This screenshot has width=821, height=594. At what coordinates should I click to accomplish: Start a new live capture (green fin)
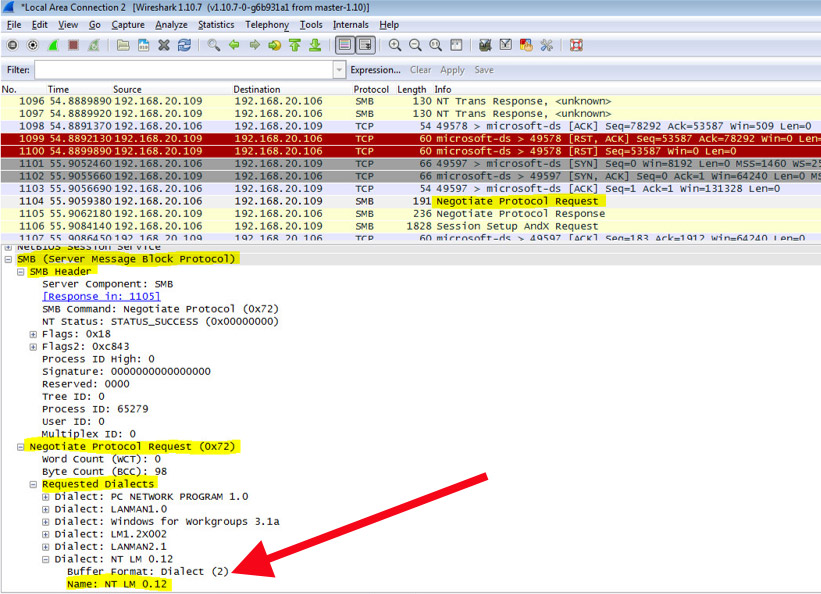(53, 46)
